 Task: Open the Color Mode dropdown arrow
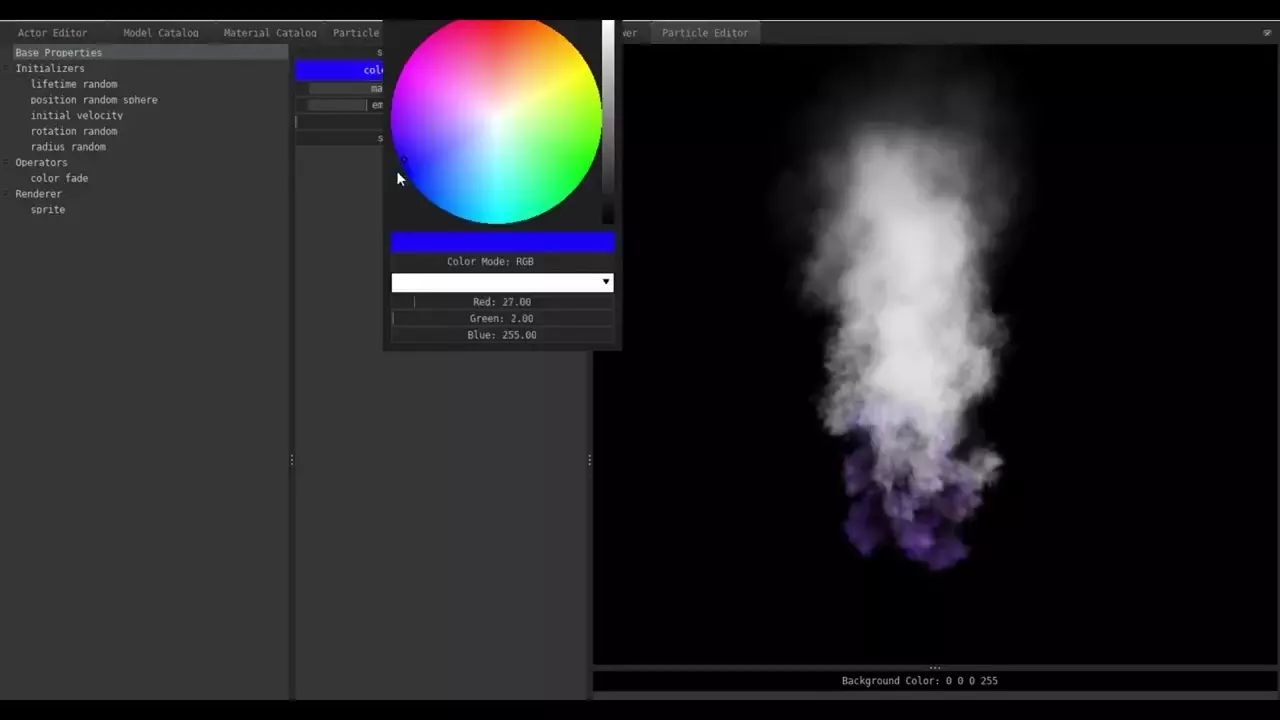point(605,282)
